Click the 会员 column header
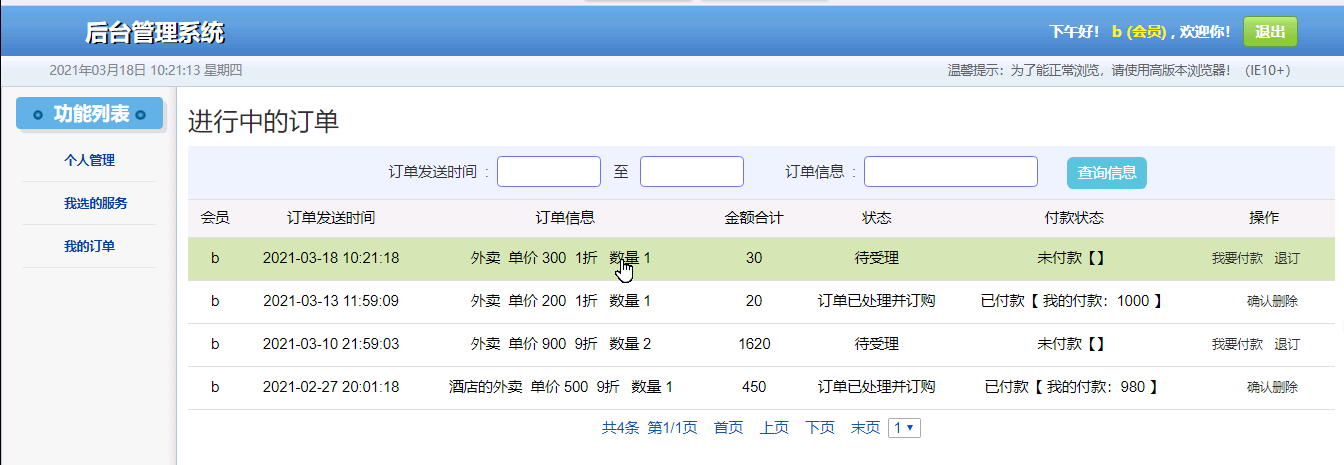Image resolution: width=1344 pixels, height=465 pixels. [x=215, y=217]
